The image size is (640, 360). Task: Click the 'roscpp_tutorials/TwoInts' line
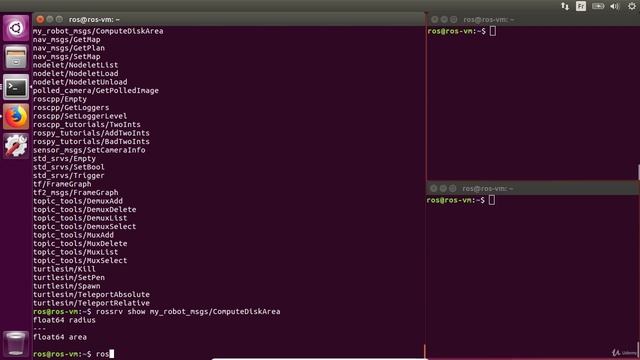click(x=87, y=124)
